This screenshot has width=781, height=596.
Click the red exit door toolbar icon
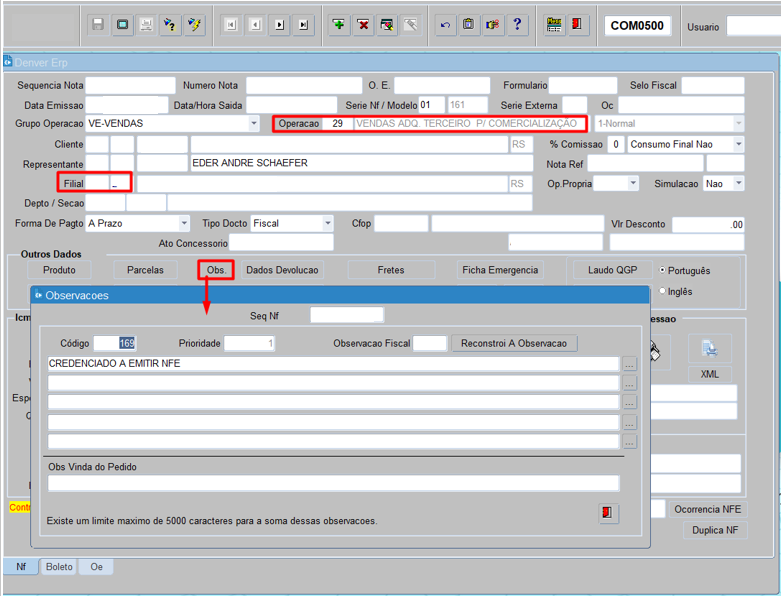pyautogui.click(x=577, y=24)
